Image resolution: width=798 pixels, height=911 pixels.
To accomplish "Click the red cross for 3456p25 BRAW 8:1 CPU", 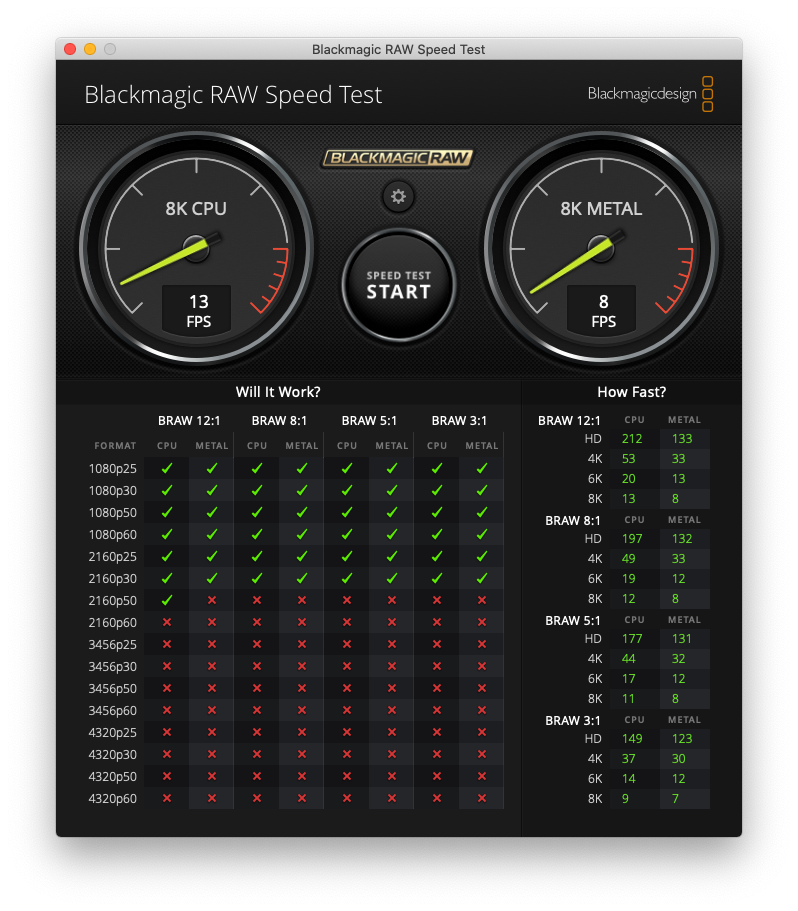I will point(257,644).
